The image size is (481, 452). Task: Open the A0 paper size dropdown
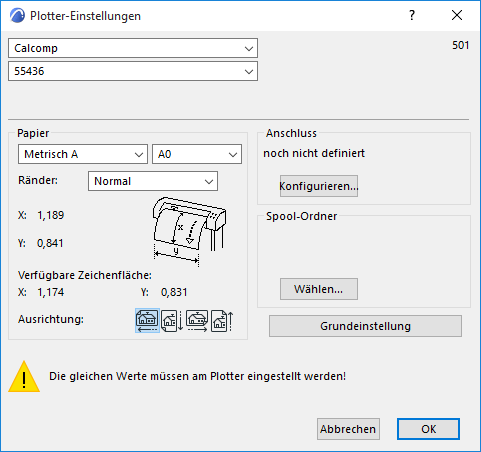point(197,154)
